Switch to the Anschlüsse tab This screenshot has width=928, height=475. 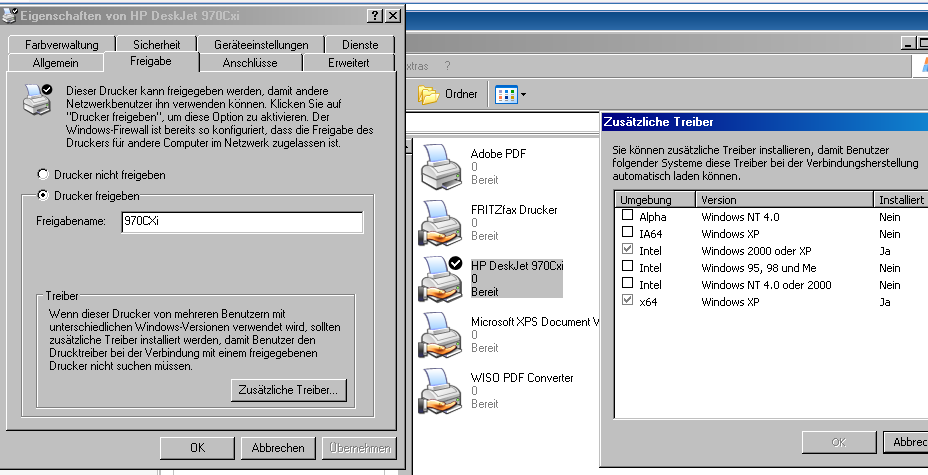250,63
